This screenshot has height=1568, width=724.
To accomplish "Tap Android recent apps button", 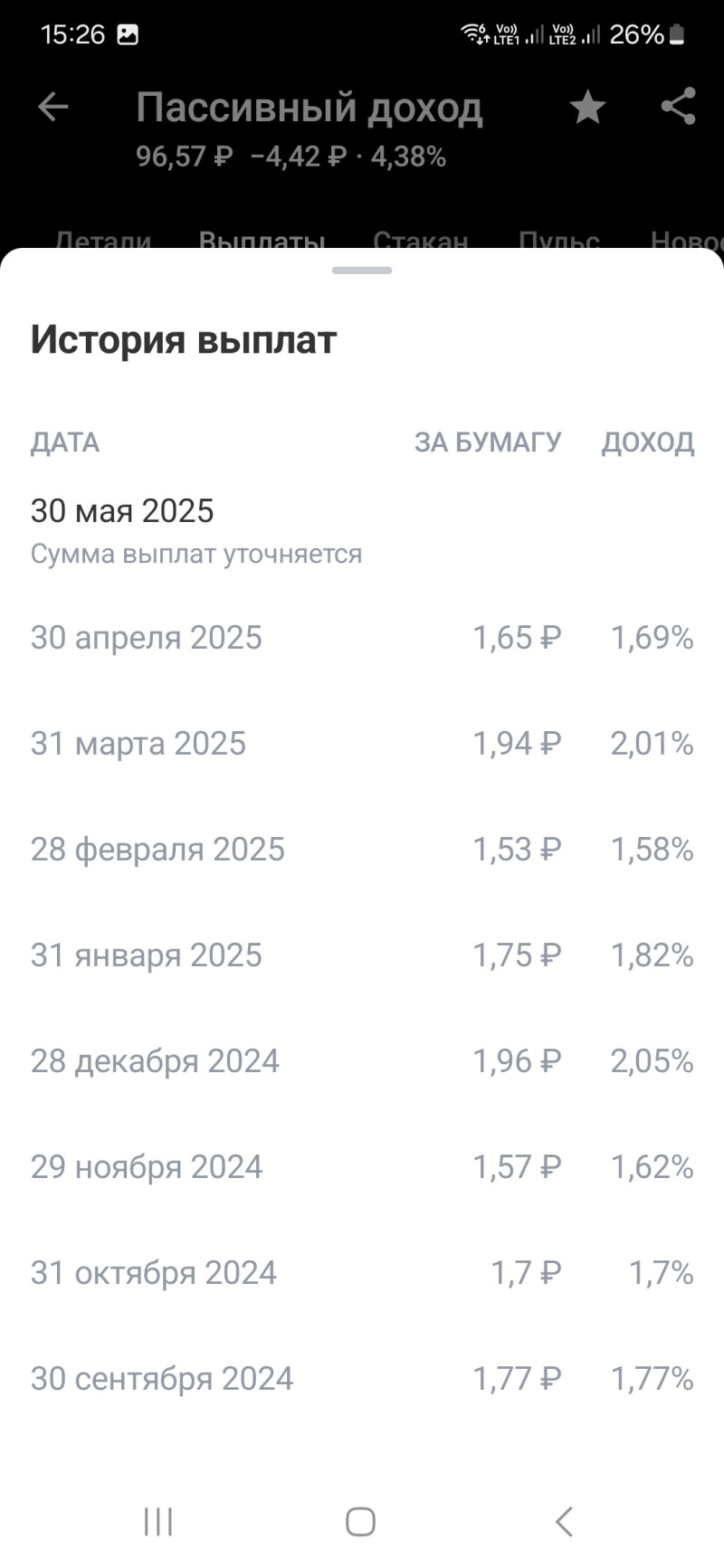I will tap(158, 1521).
